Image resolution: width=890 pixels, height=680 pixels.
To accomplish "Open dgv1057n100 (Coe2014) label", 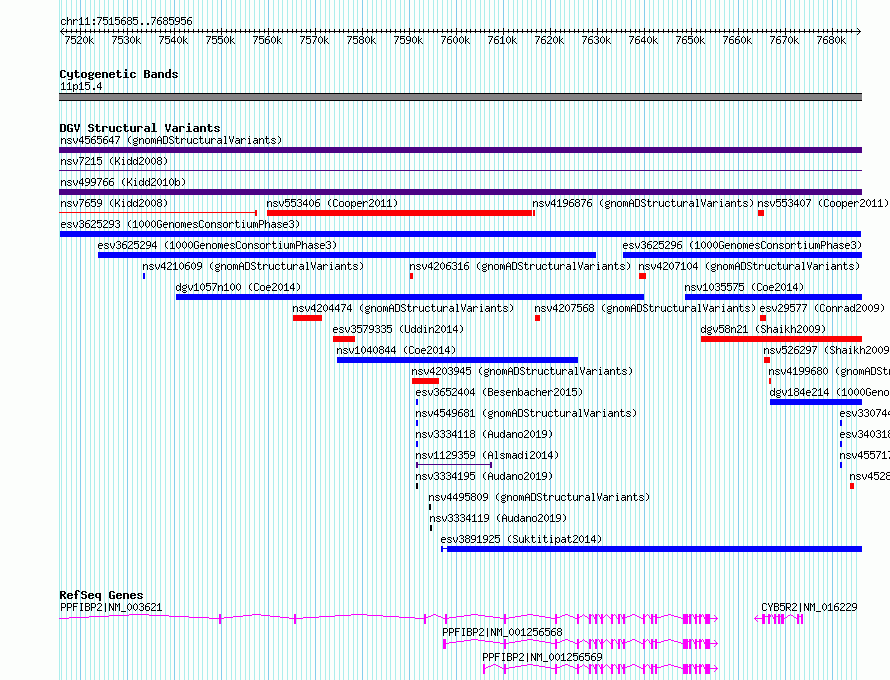I will tap(238, 287).
